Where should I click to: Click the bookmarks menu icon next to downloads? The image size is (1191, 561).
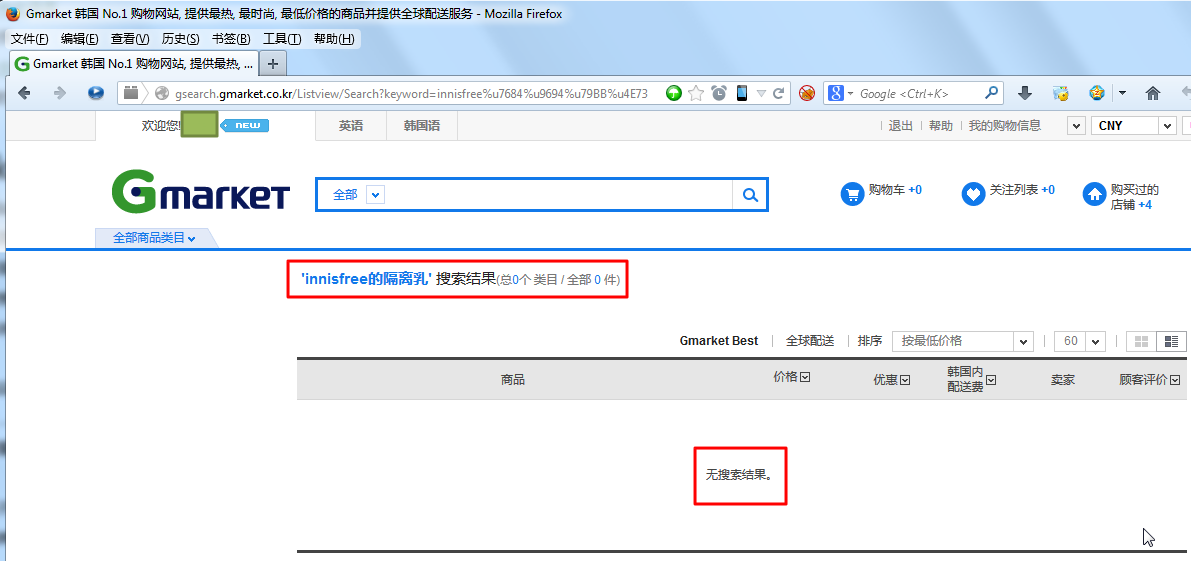click(x=1060, y=93)
